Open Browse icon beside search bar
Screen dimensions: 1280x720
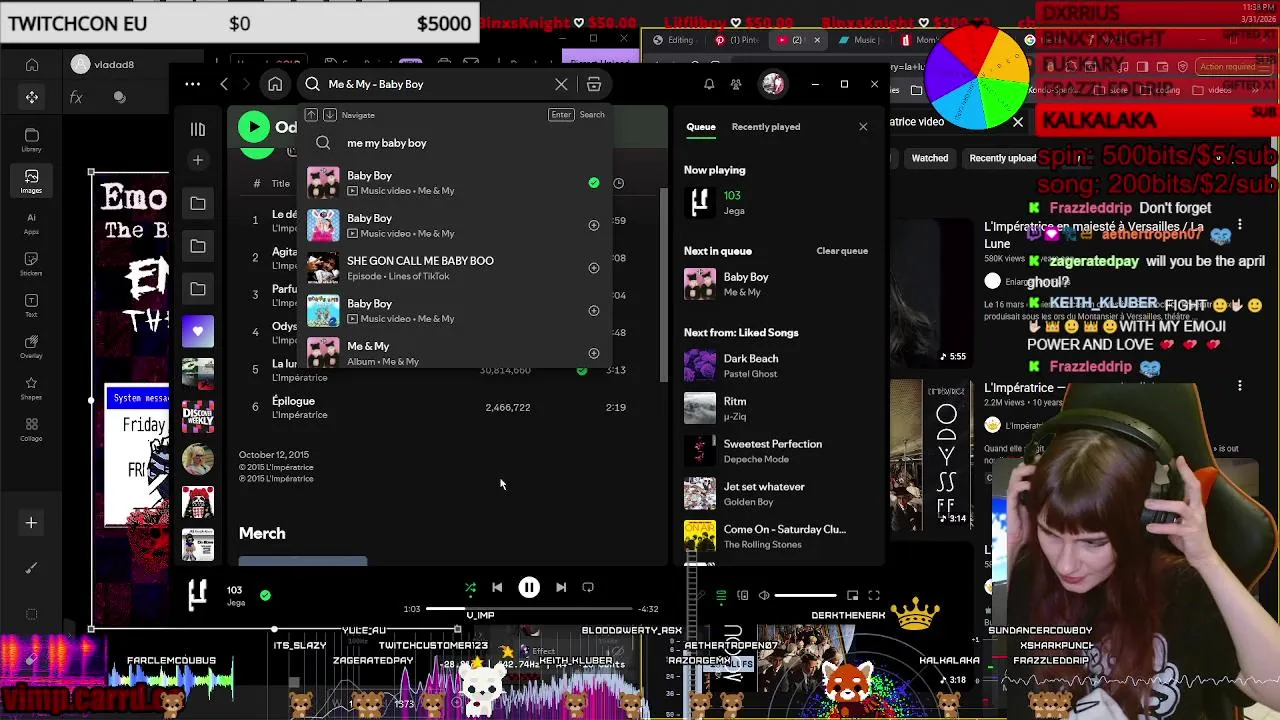pos(594,84)
